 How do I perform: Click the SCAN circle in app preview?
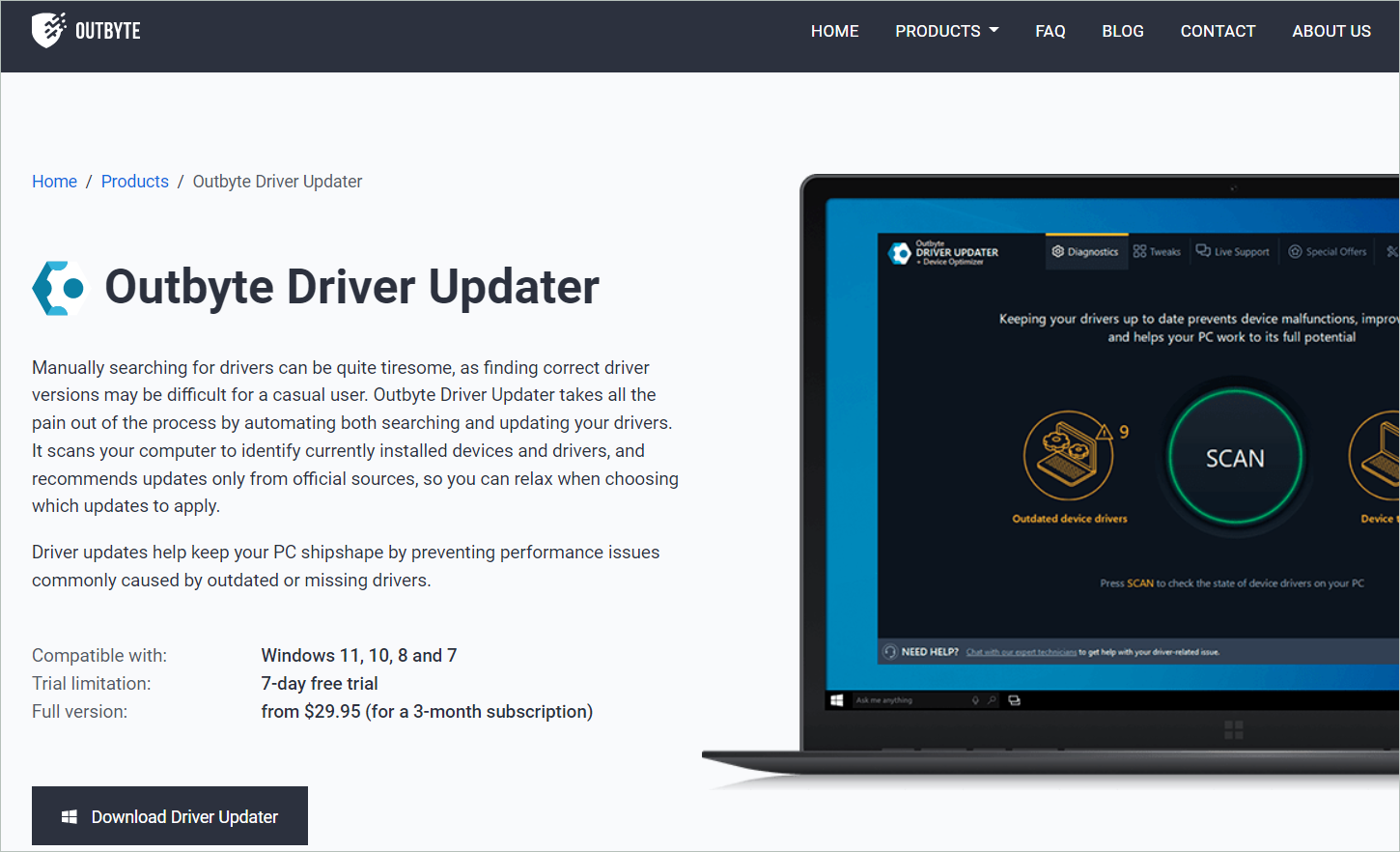pyautogui.click(x=1235, y=458)
